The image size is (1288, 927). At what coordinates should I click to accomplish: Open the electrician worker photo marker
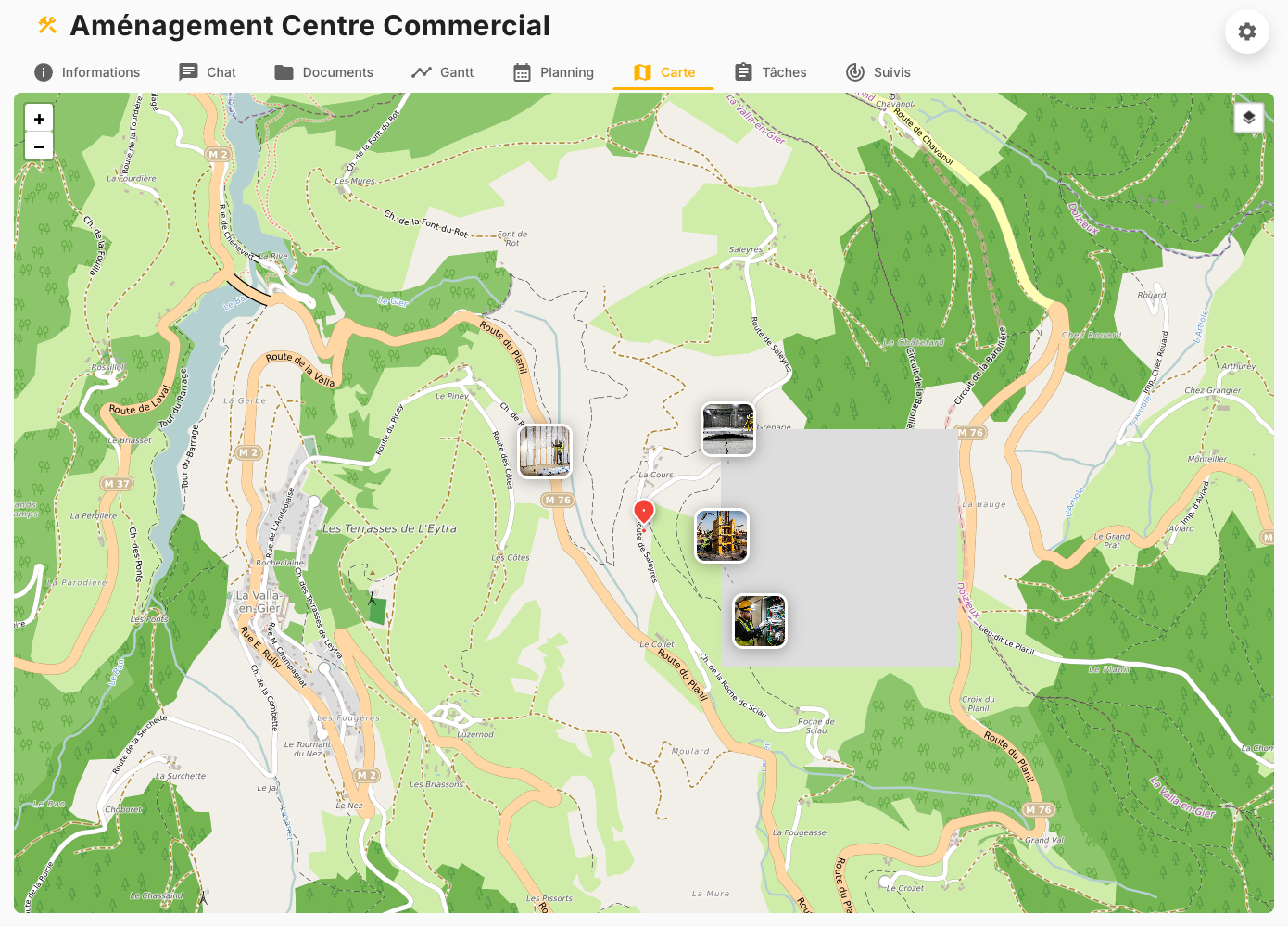click(760, 621)
